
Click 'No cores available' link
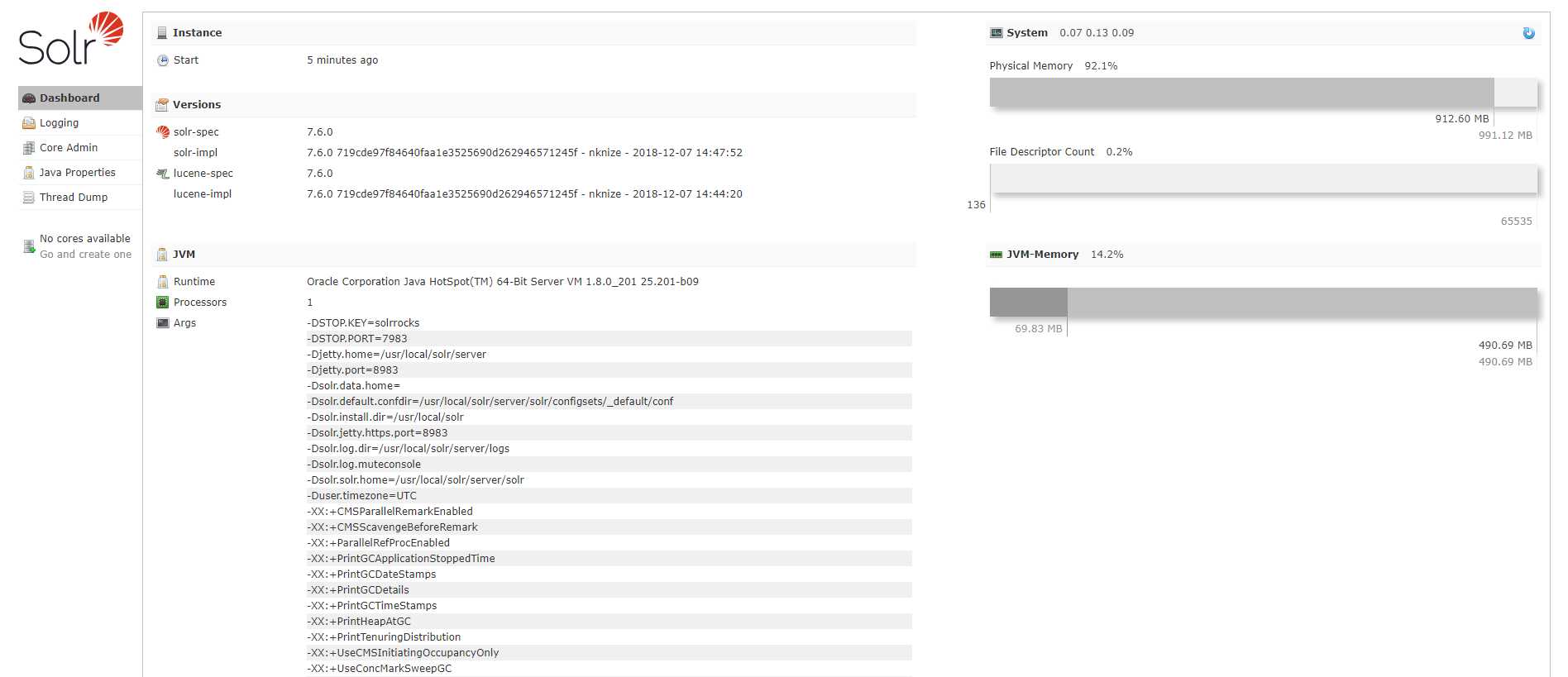click(x=85, y=239)
